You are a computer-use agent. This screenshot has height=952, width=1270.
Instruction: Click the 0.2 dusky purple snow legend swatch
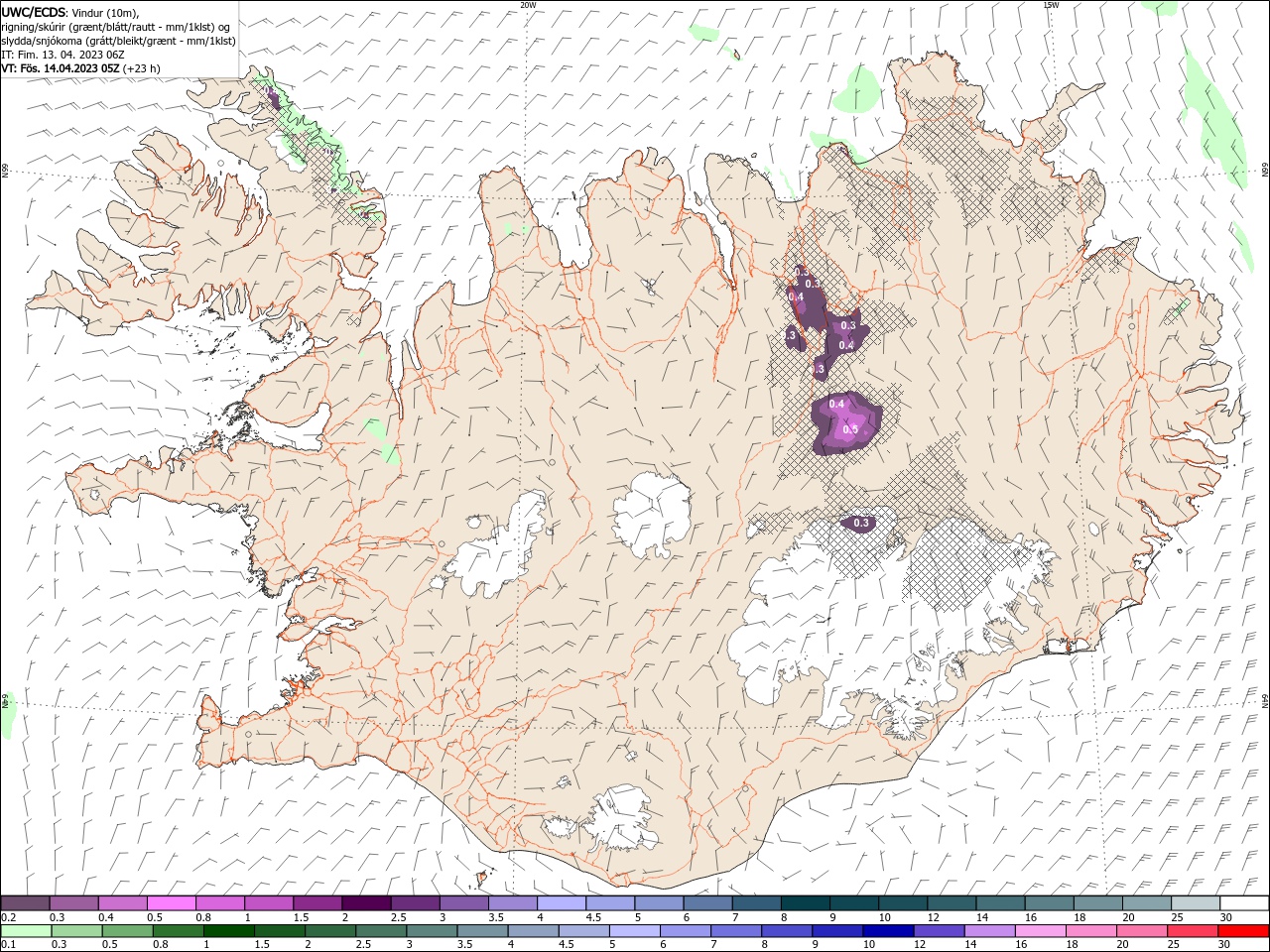(x=25, y=903)
